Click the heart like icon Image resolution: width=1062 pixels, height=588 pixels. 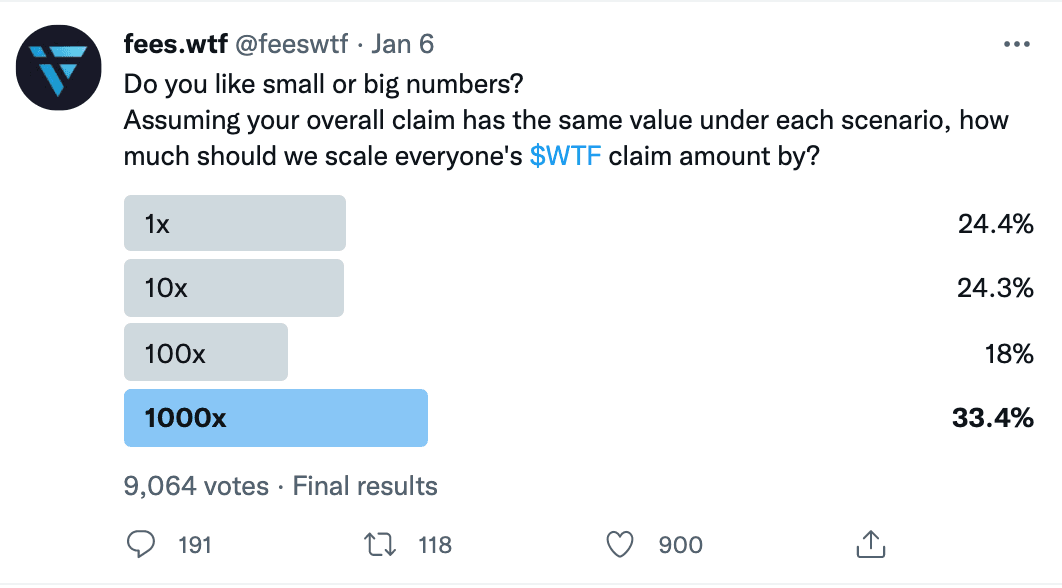pos(620,545)
